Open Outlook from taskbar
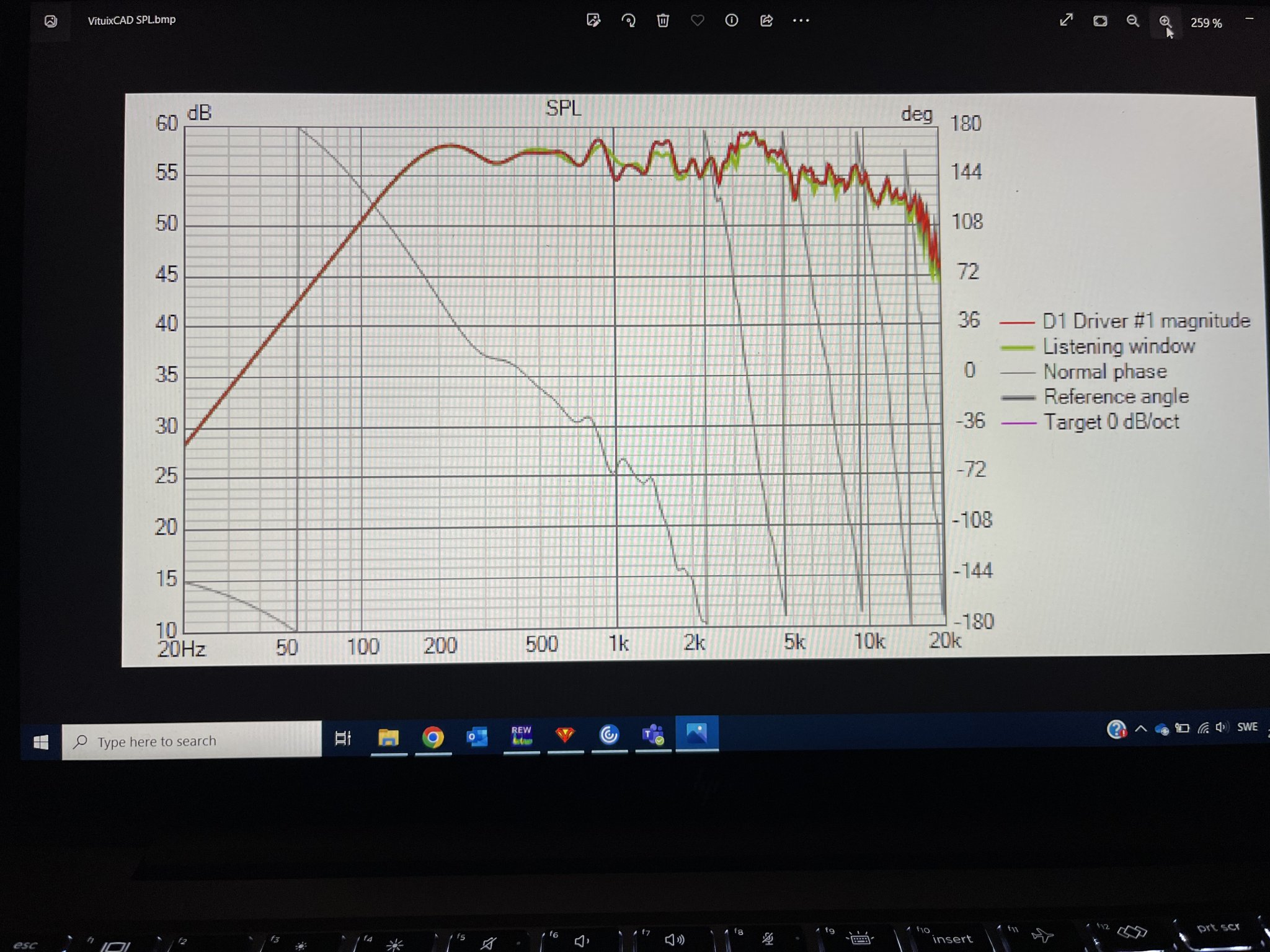The height and width of the screenshot is (952, 1270). pos(477,736)
